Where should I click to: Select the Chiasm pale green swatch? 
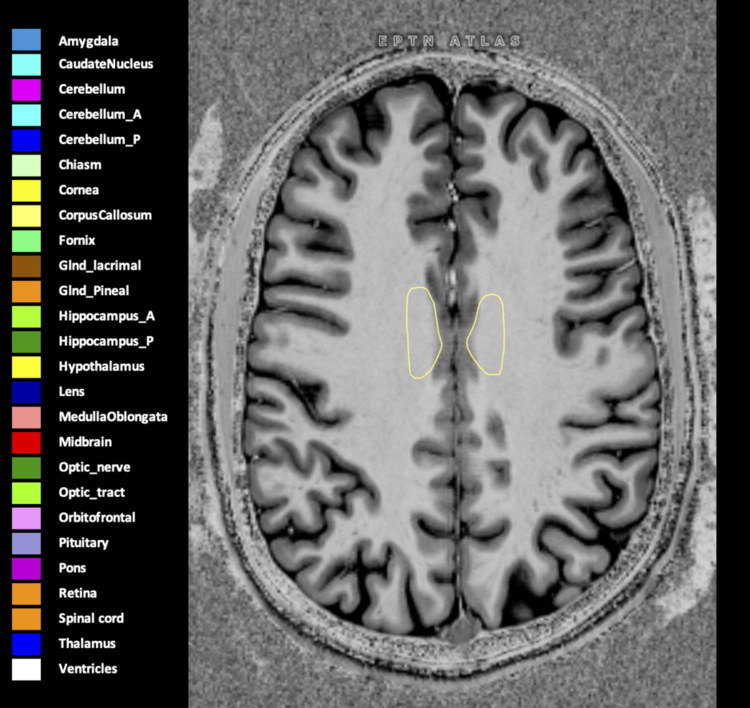(26, 166)
